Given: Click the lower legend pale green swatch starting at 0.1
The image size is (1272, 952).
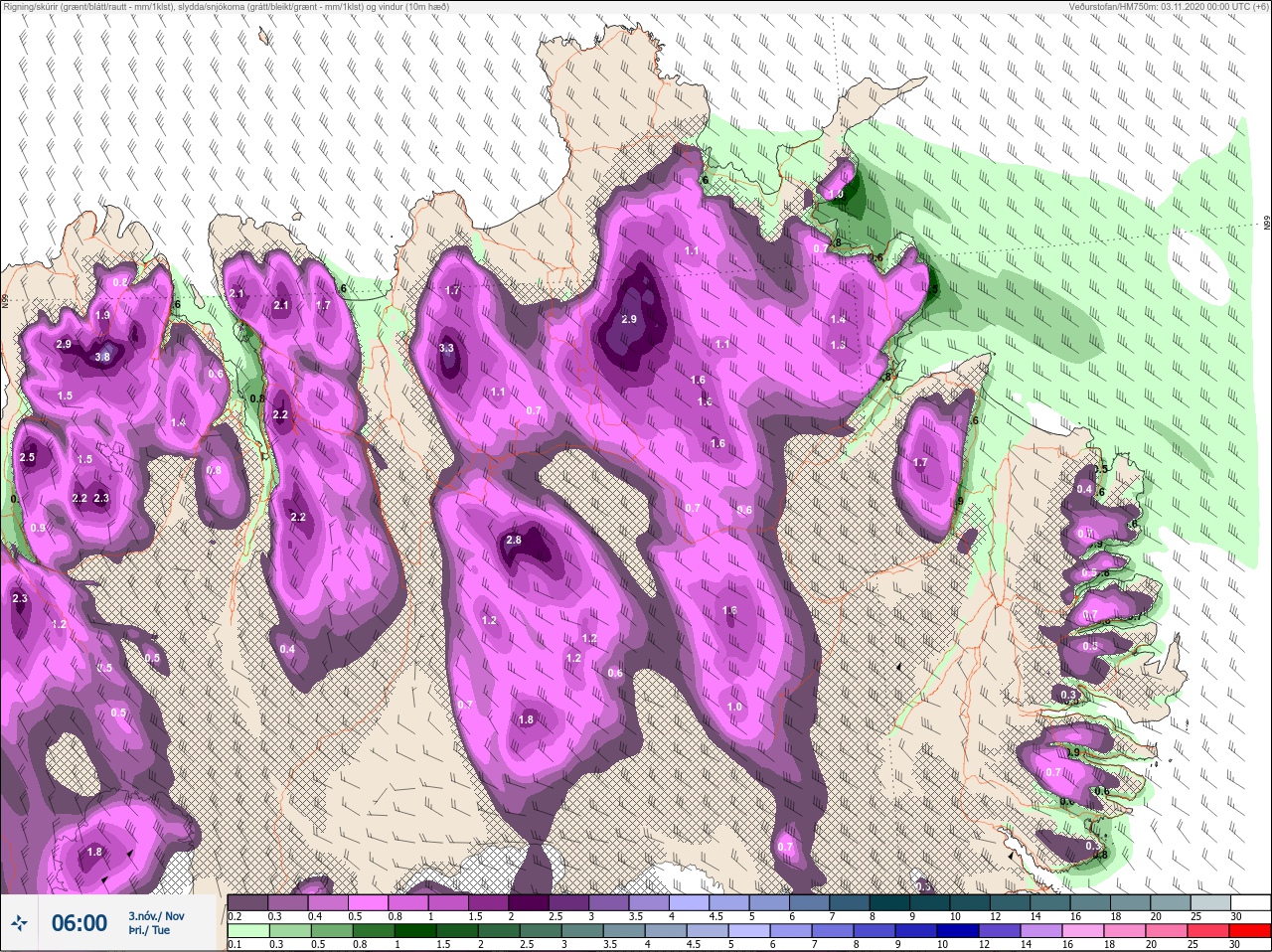Looking at the screenshot, I should tap(247, 932).
